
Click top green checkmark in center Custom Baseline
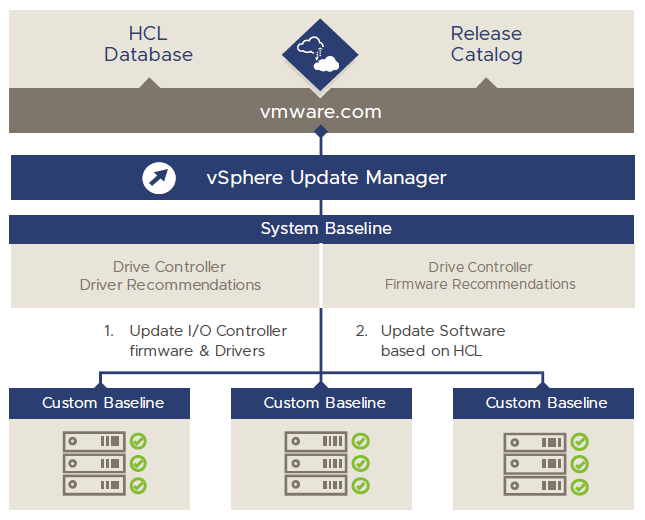(x=361, y=441)
